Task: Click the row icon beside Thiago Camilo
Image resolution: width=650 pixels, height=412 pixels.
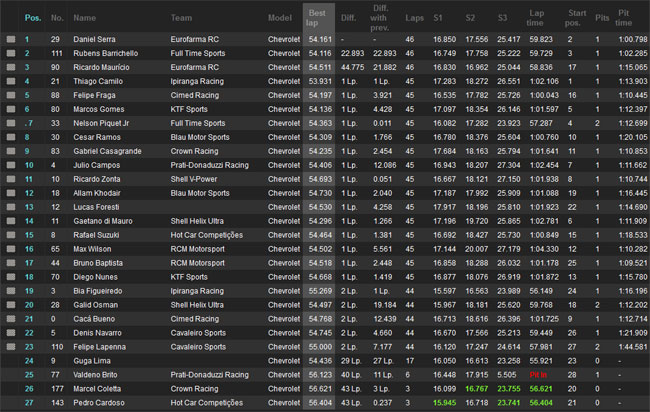Action: tap(11, 81)
